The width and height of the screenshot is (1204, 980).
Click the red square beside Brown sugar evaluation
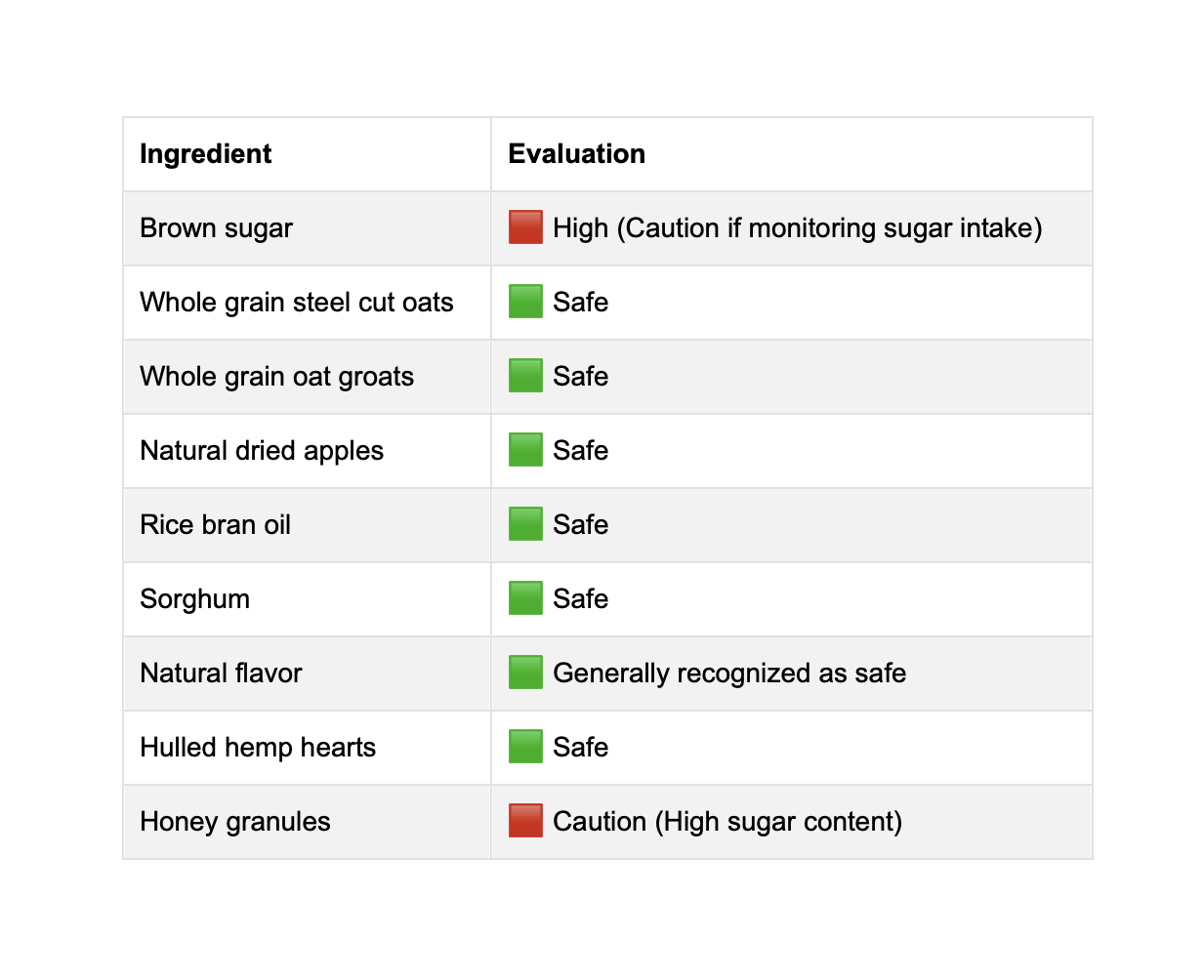tap(525, 227)
